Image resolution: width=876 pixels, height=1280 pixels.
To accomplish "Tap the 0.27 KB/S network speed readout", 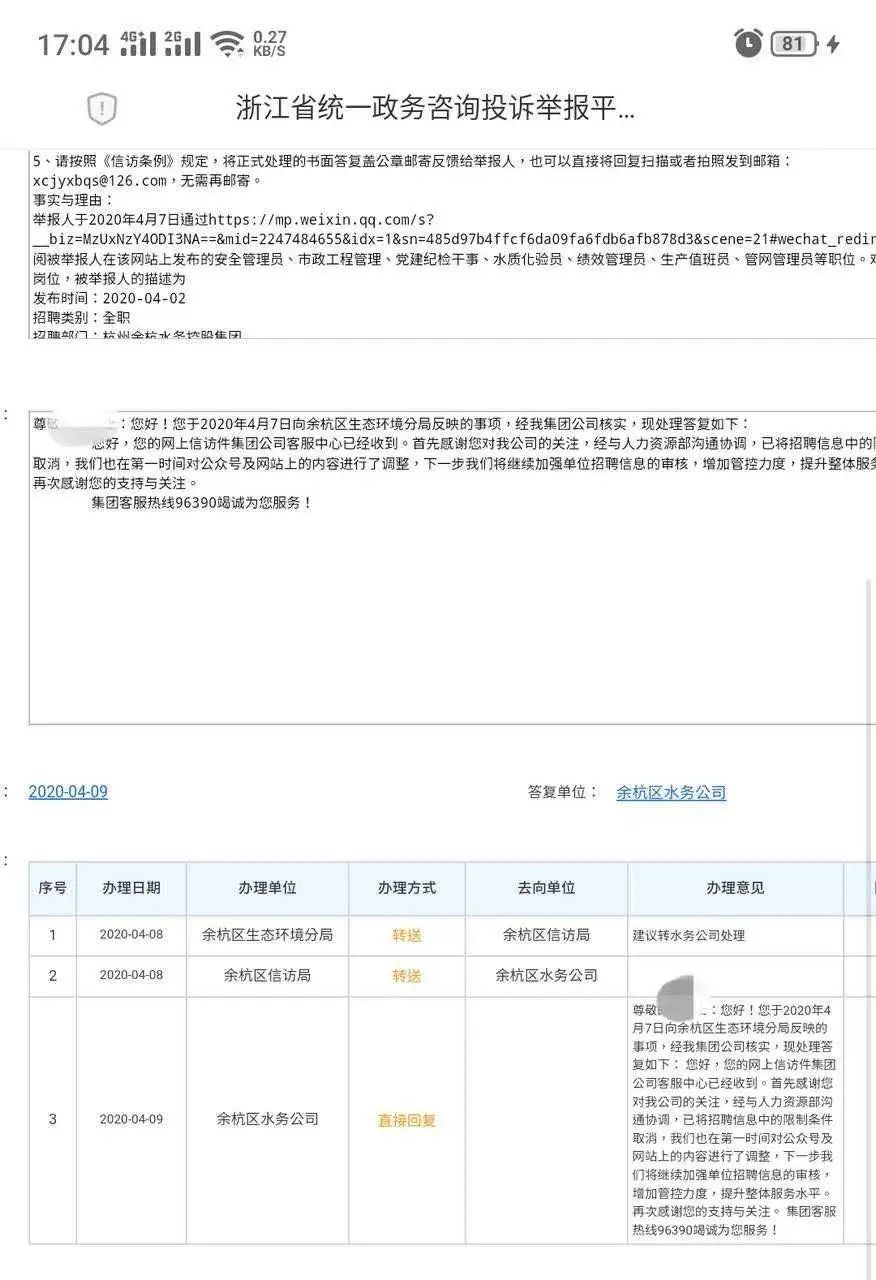I will pos(269,43).
